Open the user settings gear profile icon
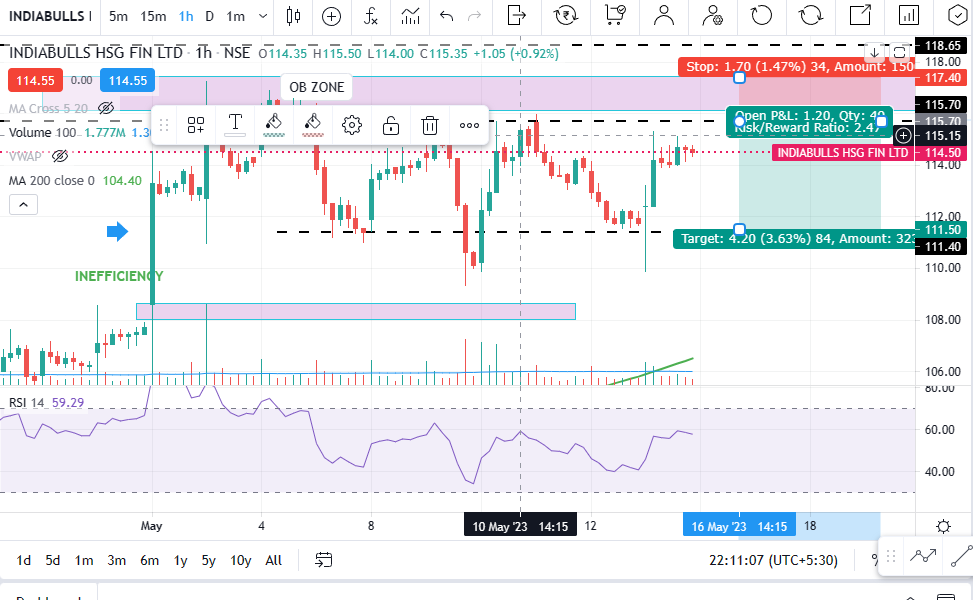Image resolution: width=973 pixels, height=600 pixels. [x=712, y=15]
